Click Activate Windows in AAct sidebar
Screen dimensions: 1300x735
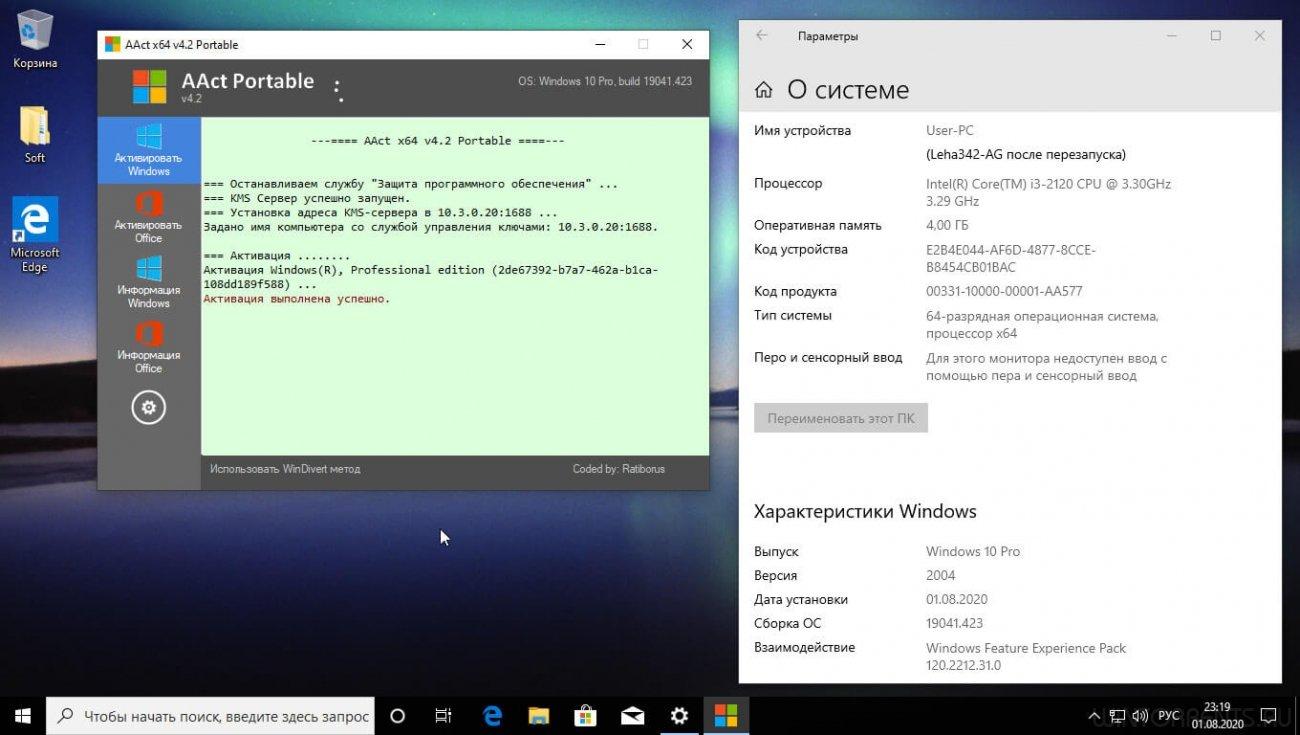click(149, 150)
